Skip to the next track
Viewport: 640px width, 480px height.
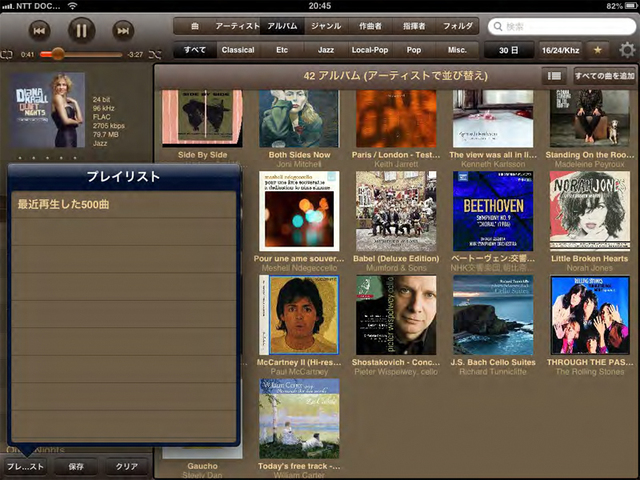click(123, 30)
